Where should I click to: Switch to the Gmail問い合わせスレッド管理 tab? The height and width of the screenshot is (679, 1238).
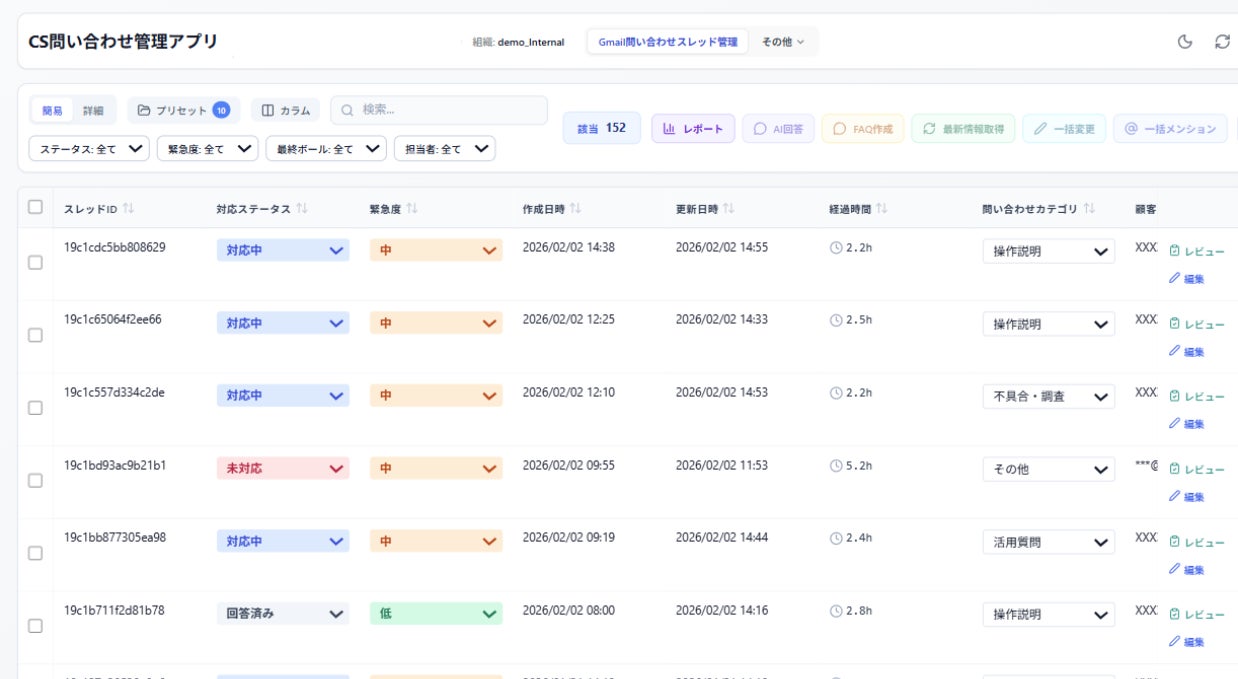tap(667, 42)
